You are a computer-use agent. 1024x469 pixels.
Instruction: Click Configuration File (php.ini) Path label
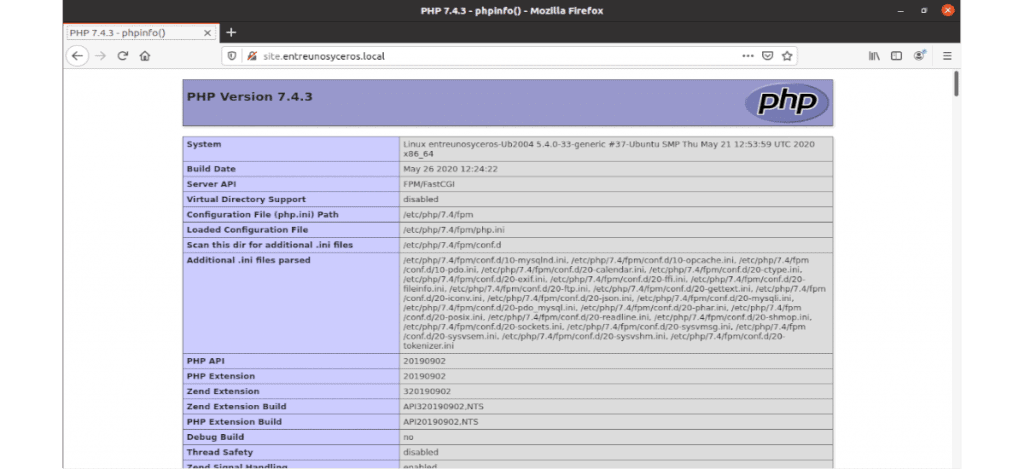click(x=263, y=214)
